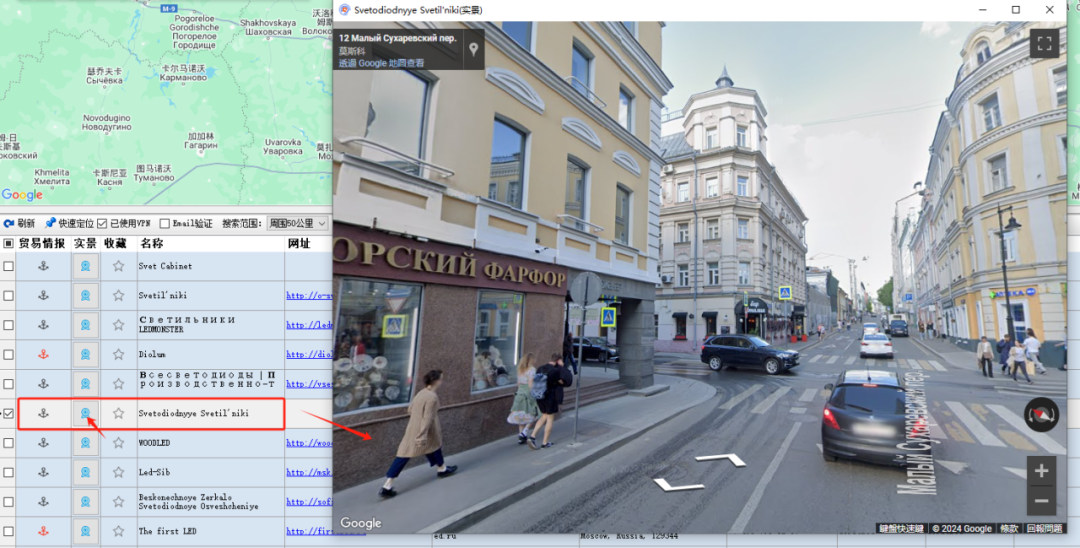Image resolution: width=1080 pixels, height=548 pixels.
Task: Add Diolun to favorites star
Action: coord(118,355)
